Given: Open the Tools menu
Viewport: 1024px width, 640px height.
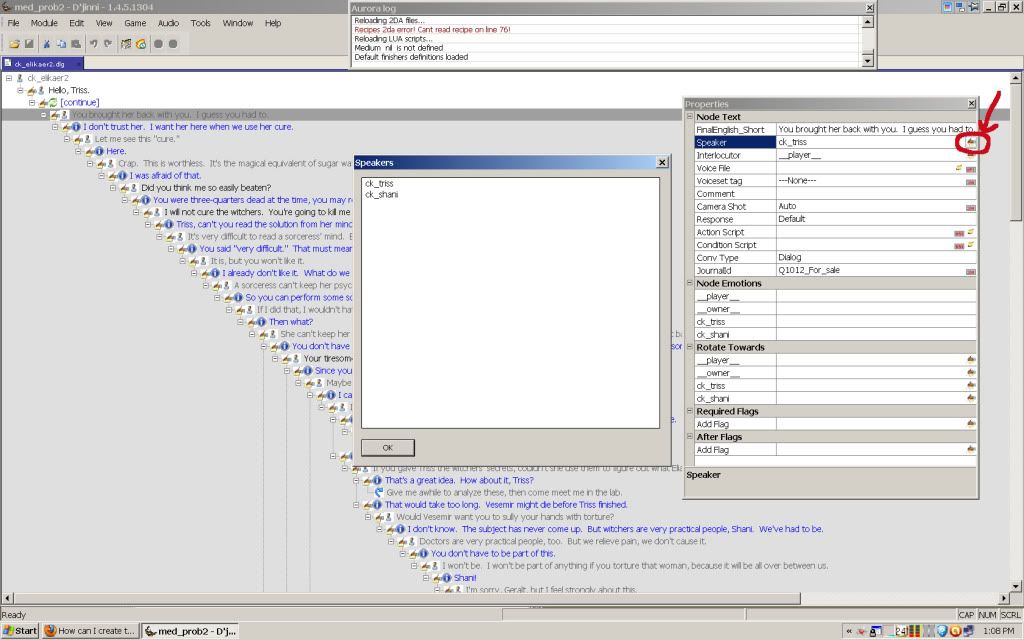Looking at the screenshot, I should pyautogui.click(x=201, y=23).
